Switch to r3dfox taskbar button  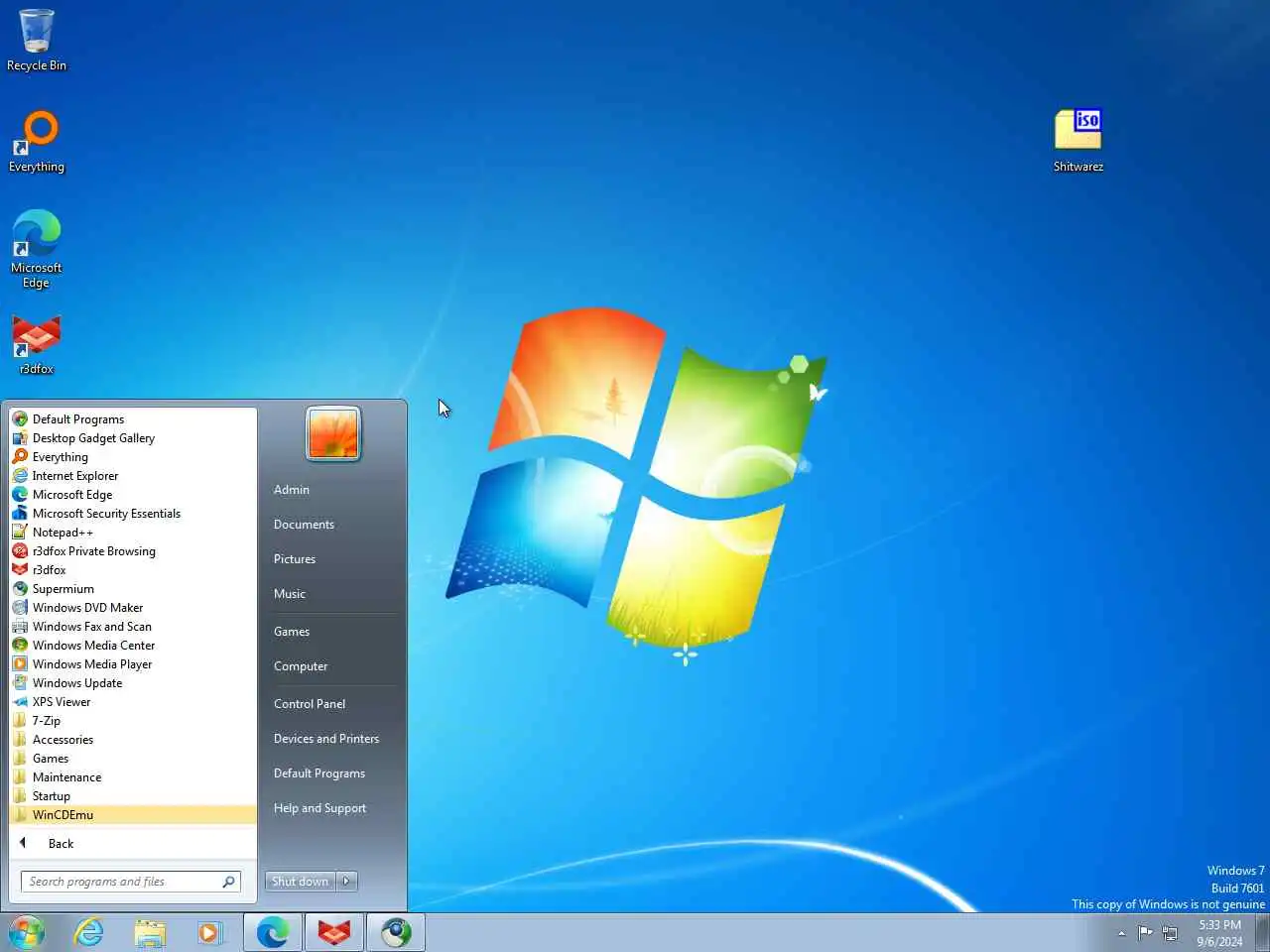(334, 932)
